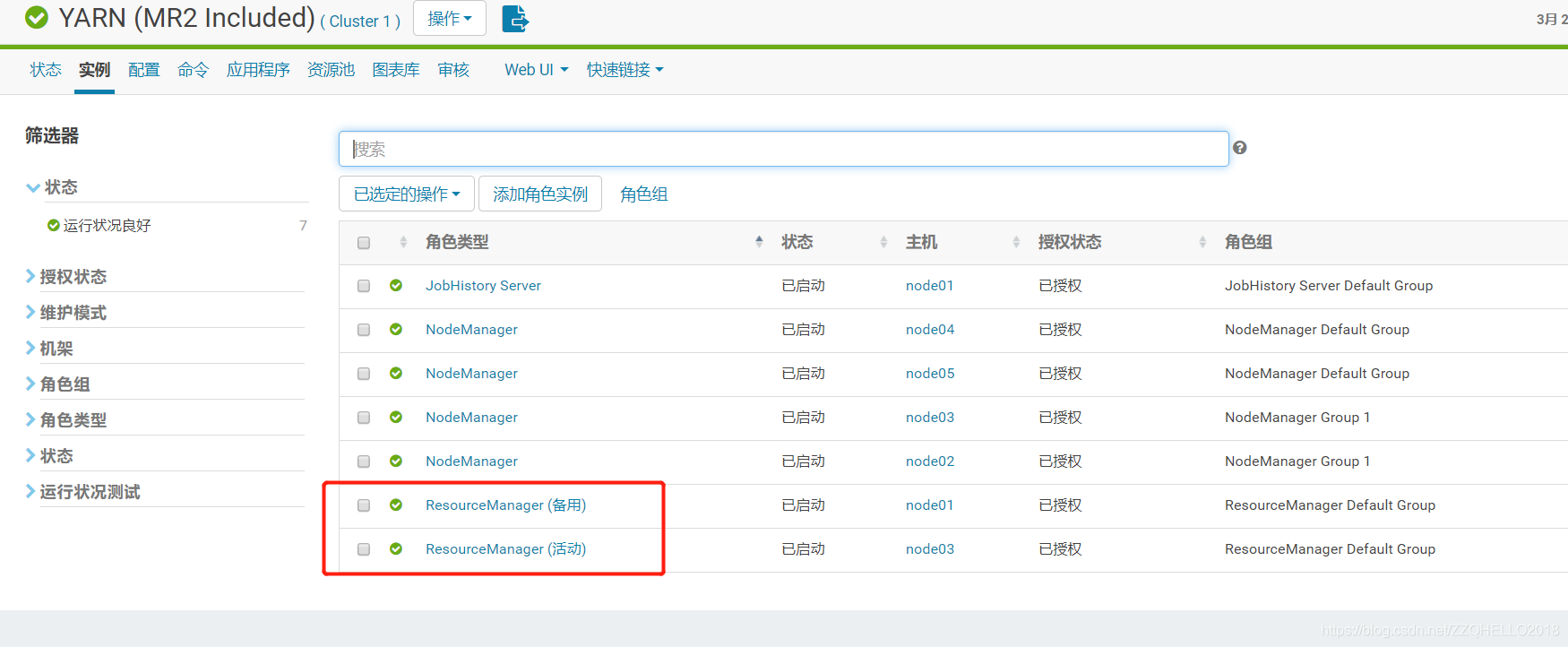Open the 已选定的操作 dropdown
The height and width of the screenshot is (647, 1568).
407,194
